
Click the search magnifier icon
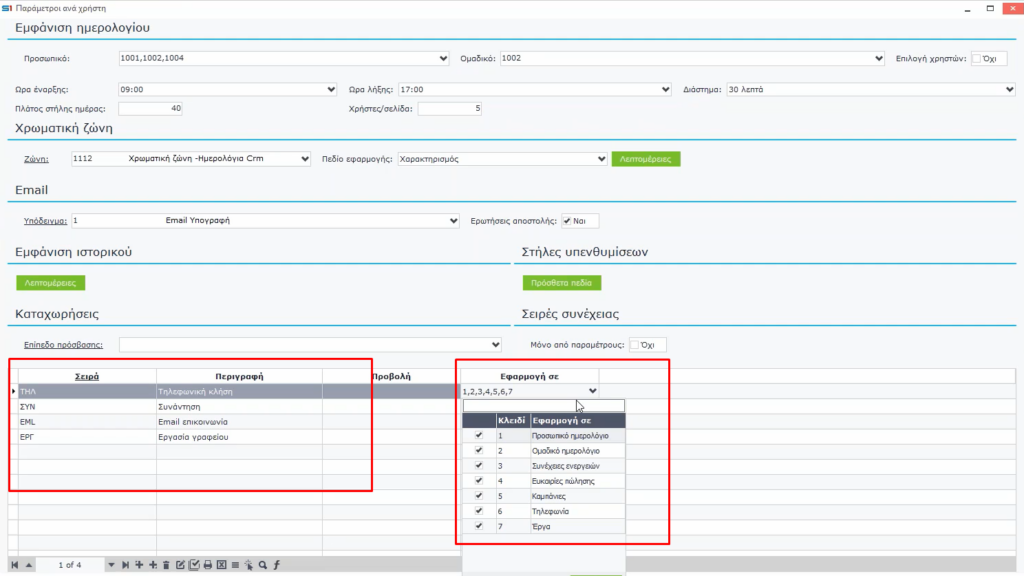click(263, 565)
